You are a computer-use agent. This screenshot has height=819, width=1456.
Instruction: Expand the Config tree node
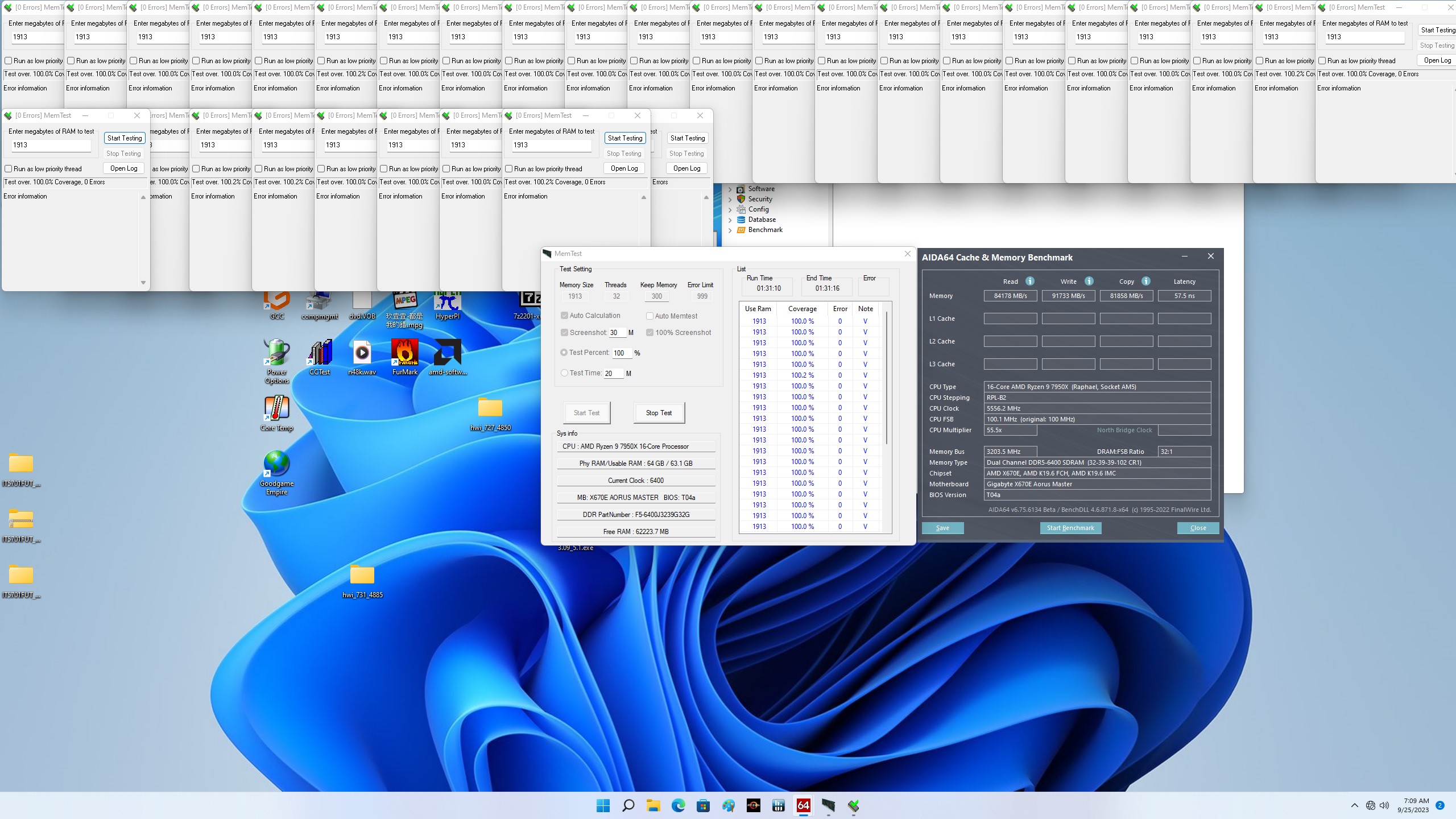click(x=730, y=210)
